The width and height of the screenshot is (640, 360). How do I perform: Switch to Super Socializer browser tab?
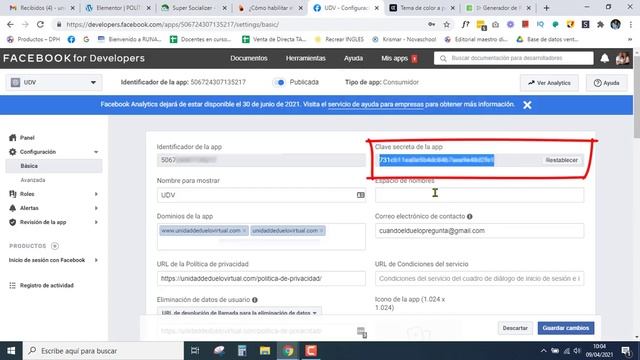tap(193, 8)
